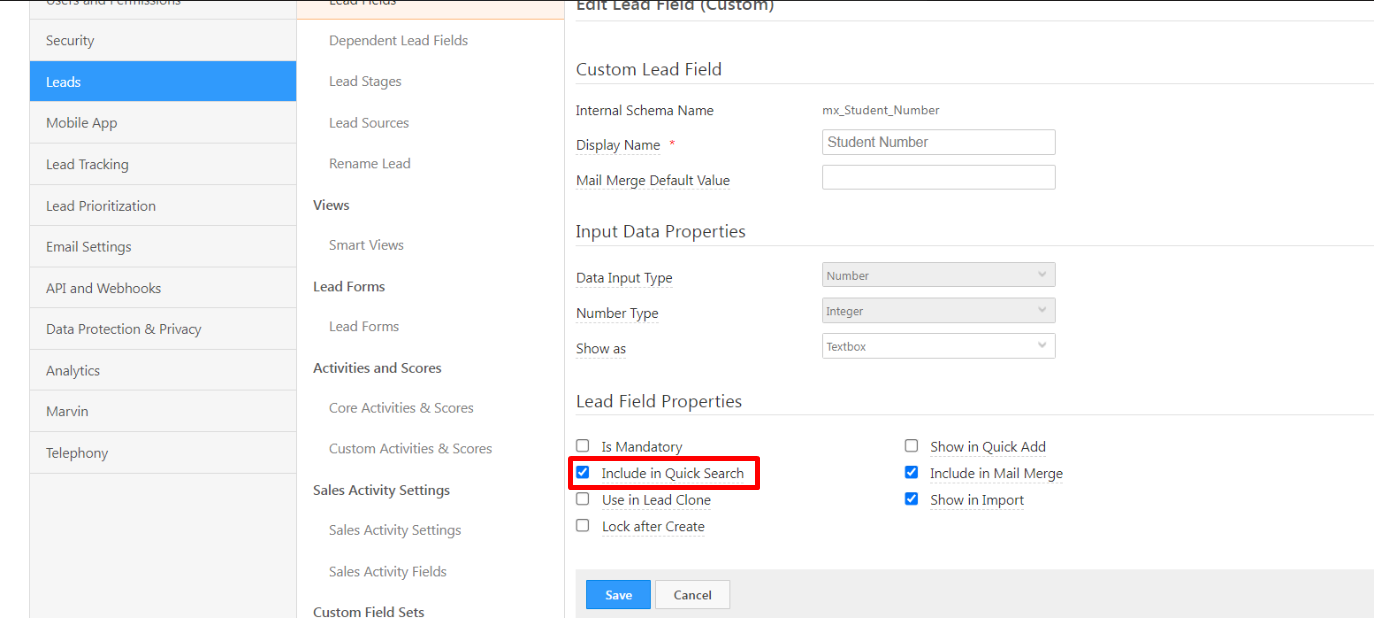The height and width of the screenshot is (618, 1374).
Task: Check the Lock after Create option
Action: pyautogui.click(x=583, y=526)
